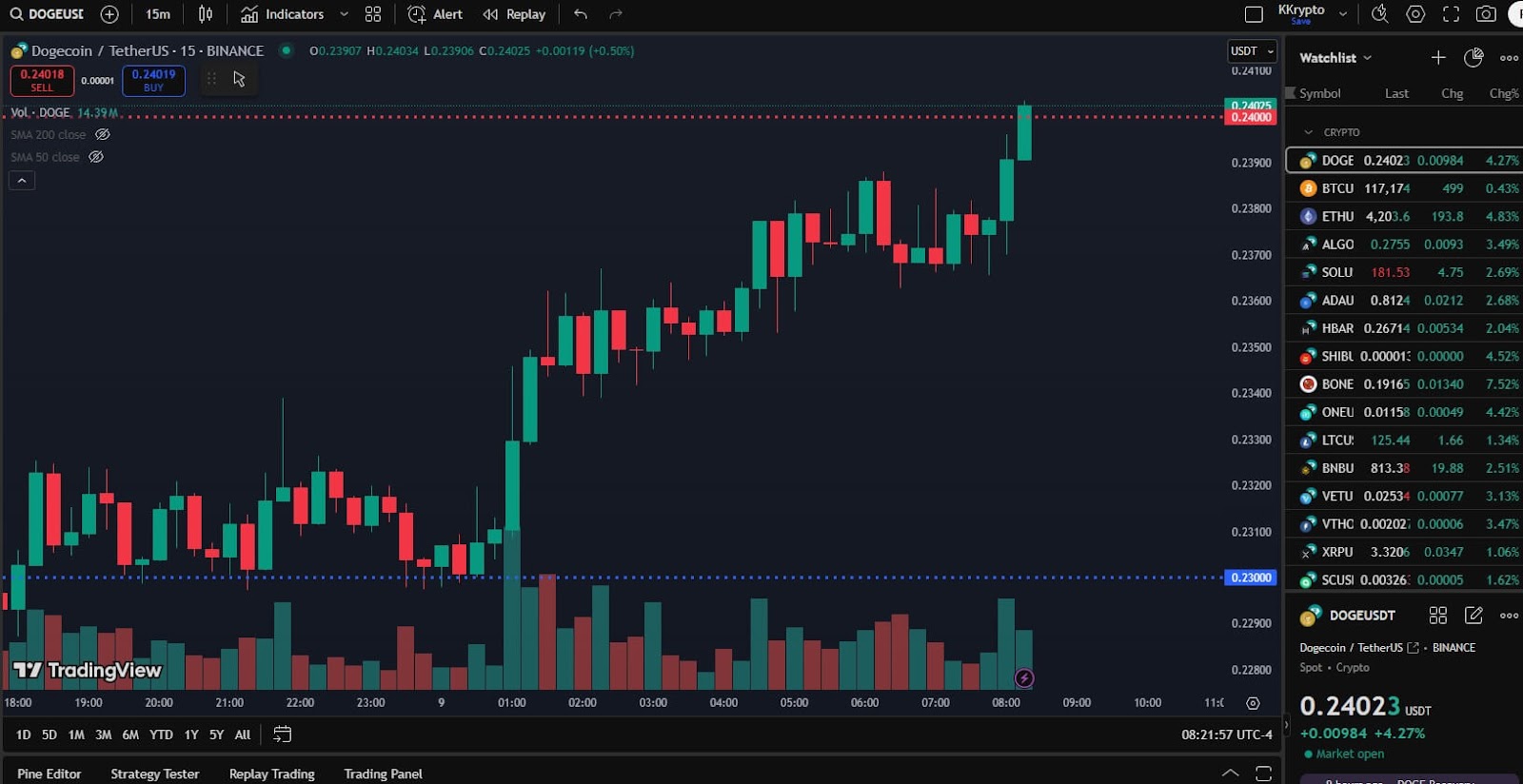Select BNBU row in watchlist
The height and width of the screenshot is (784, 1523).
(1405, 468)
